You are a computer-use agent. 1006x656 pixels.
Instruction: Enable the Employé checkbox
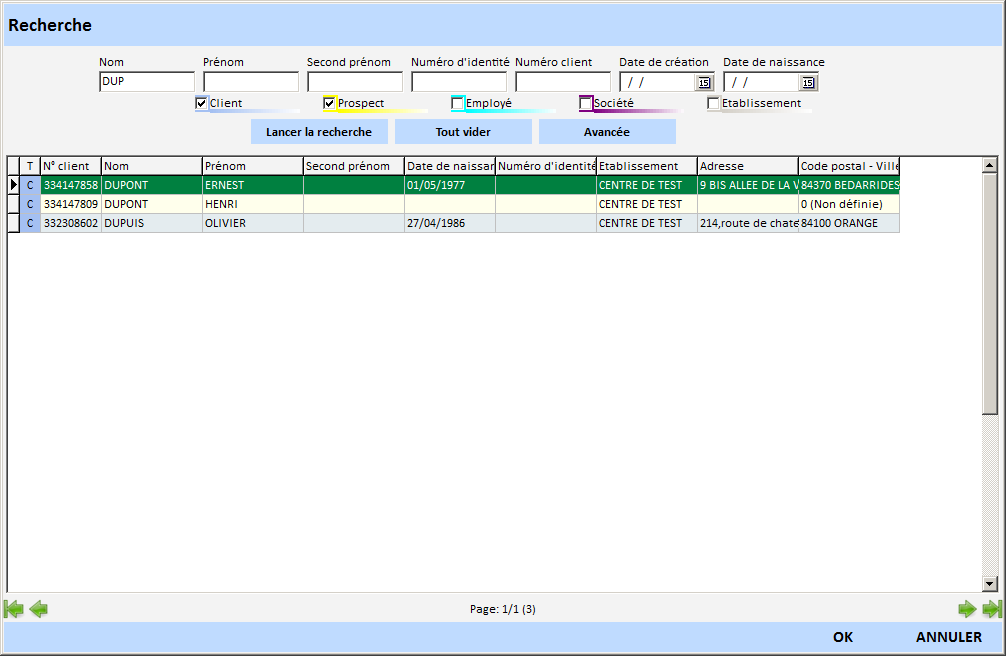458,103
